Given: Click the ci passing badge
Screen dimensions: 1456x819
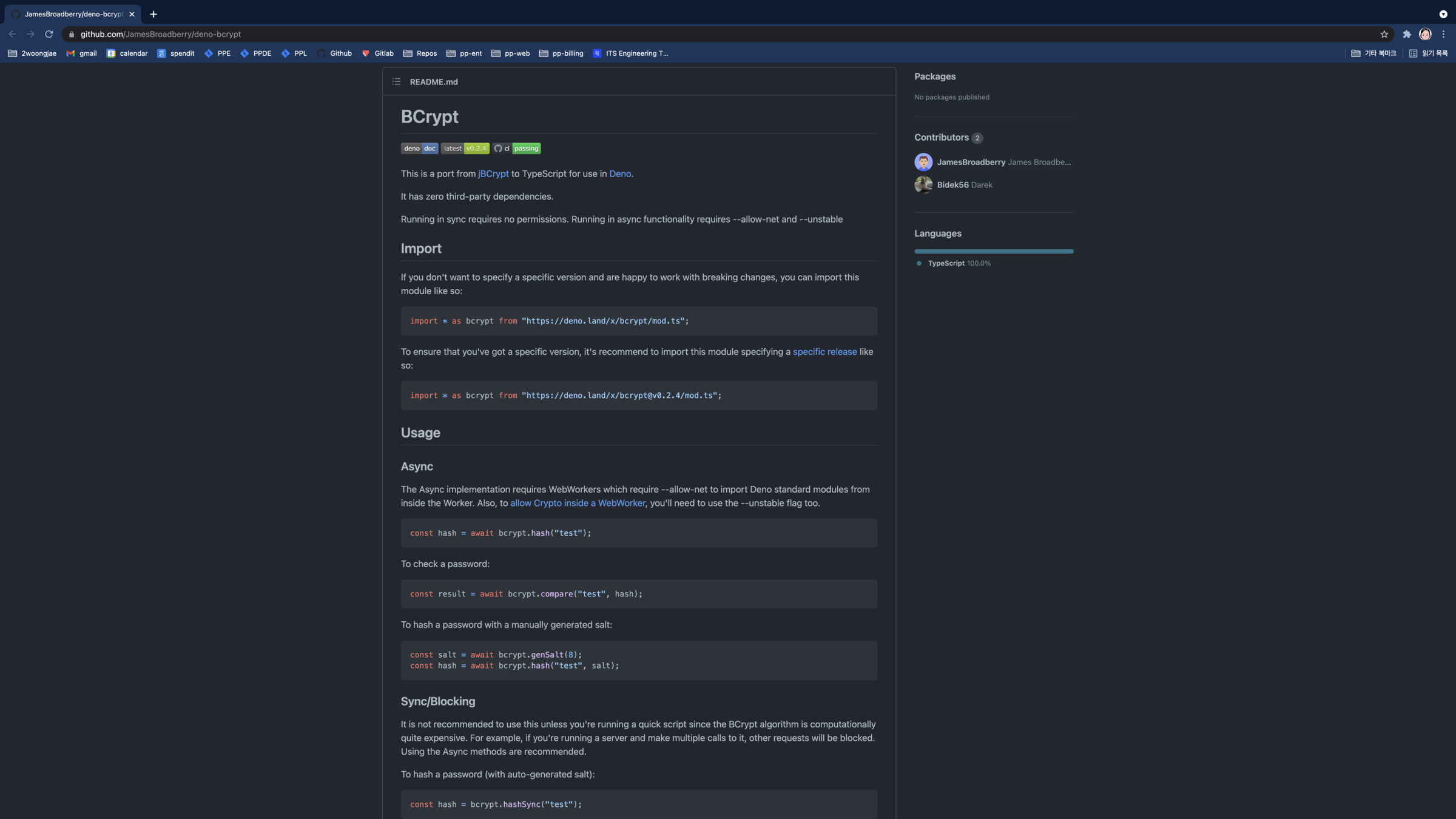Looking at the screenshot, I should click(x=516, y=149).
